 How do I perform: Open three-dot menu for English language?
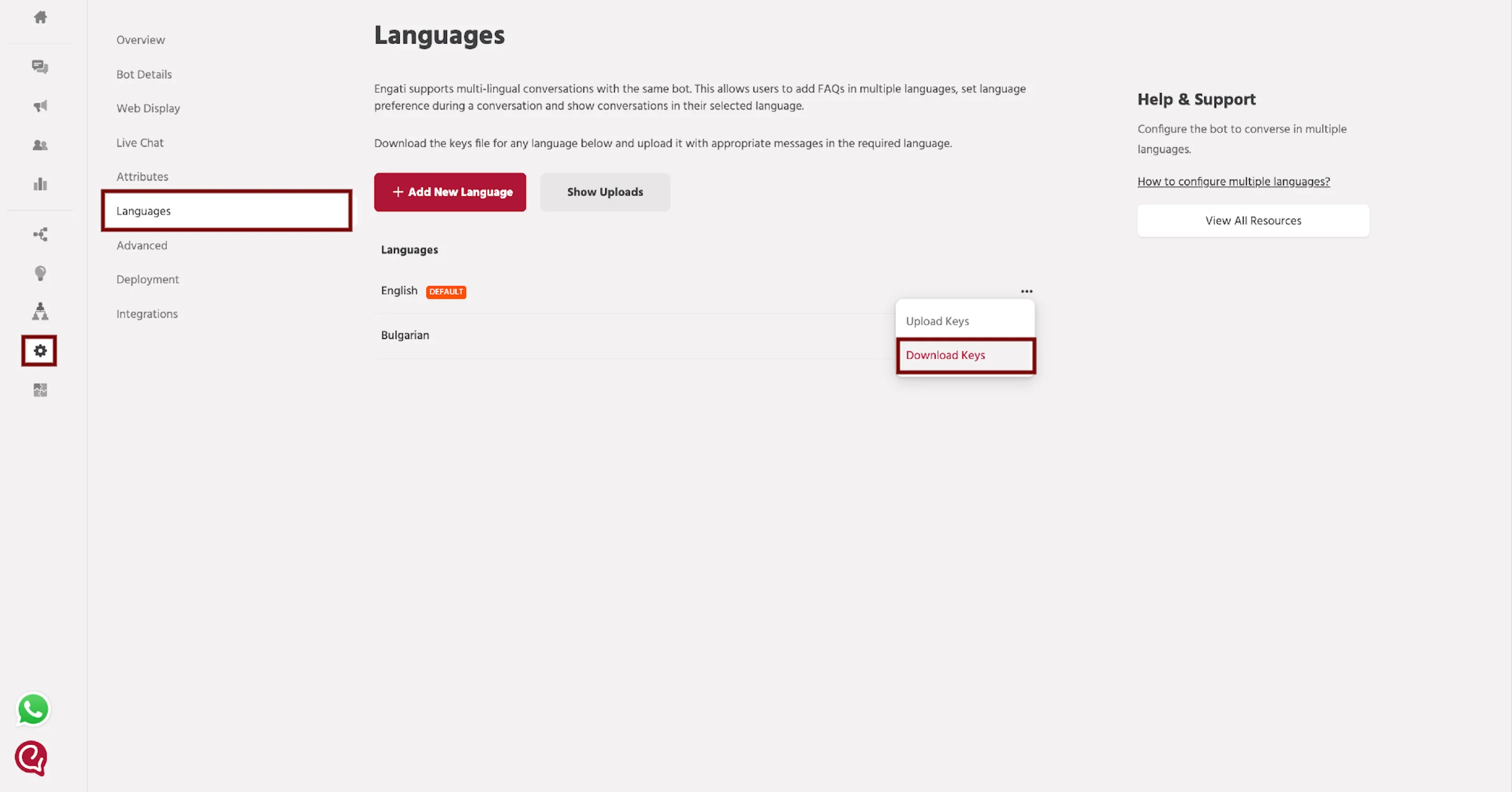click(1027, 291)
